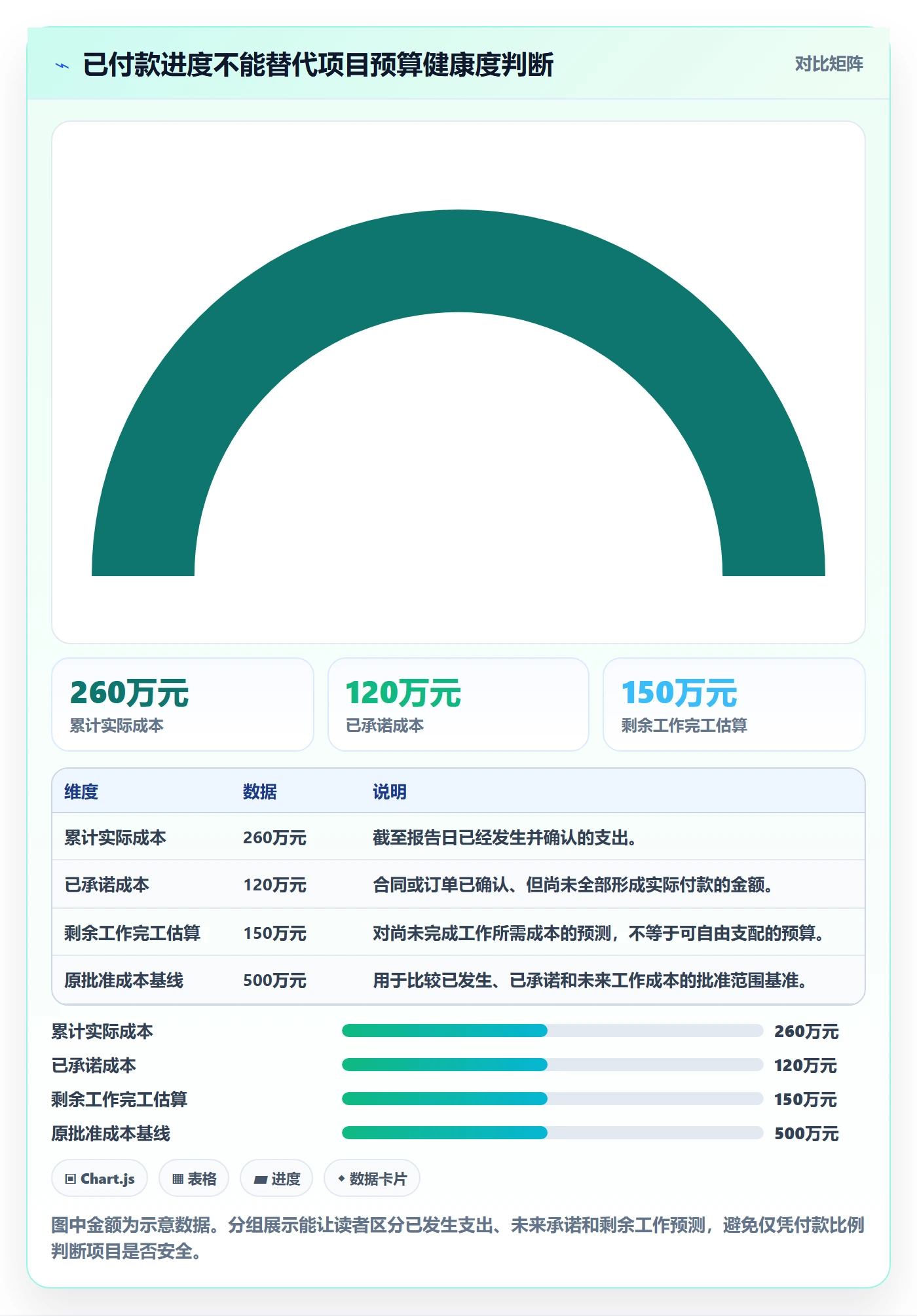
Task: Click the 150万元 cell in the table
Action: pos(275,933)
